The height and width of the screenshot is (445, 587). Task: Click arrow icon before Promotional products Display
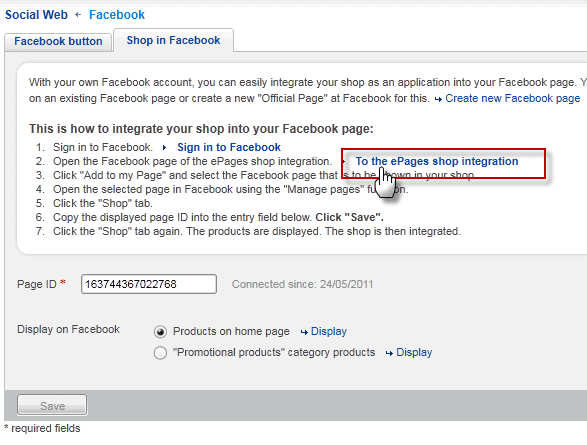[x=389, y=353]
